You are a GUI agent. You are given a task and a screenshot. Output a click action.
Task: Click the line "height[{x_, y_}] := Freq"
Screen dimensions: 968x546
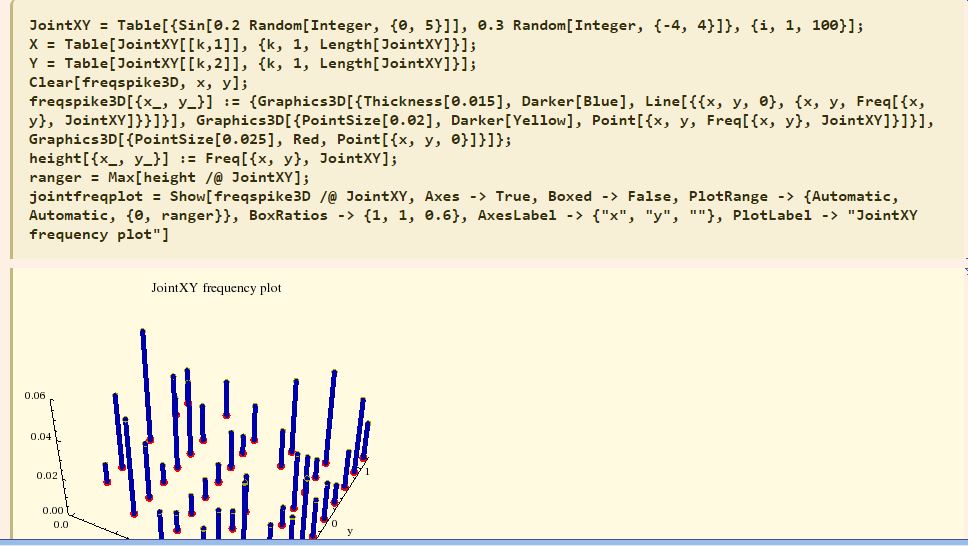213,159
